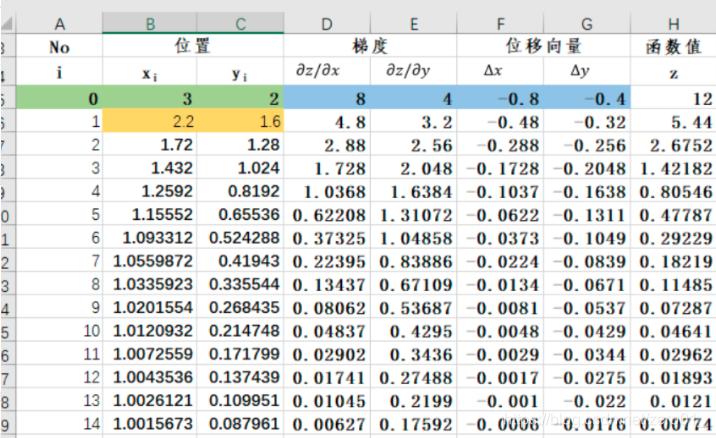Select the cell with value 0.80546
The height and width of the screenshot is (438, 716).
(x=673, y=191)
